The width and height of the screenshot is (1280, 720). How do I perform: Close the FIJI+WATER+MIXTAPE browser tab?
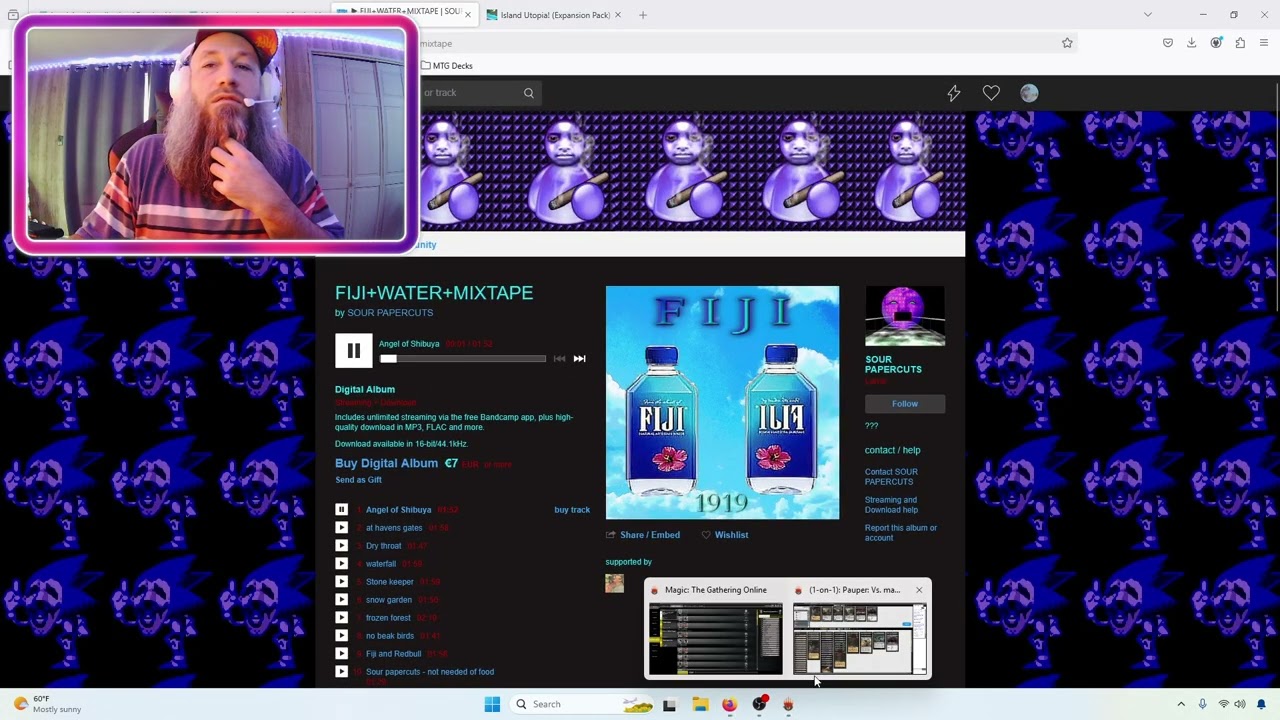tap(467, 15)
